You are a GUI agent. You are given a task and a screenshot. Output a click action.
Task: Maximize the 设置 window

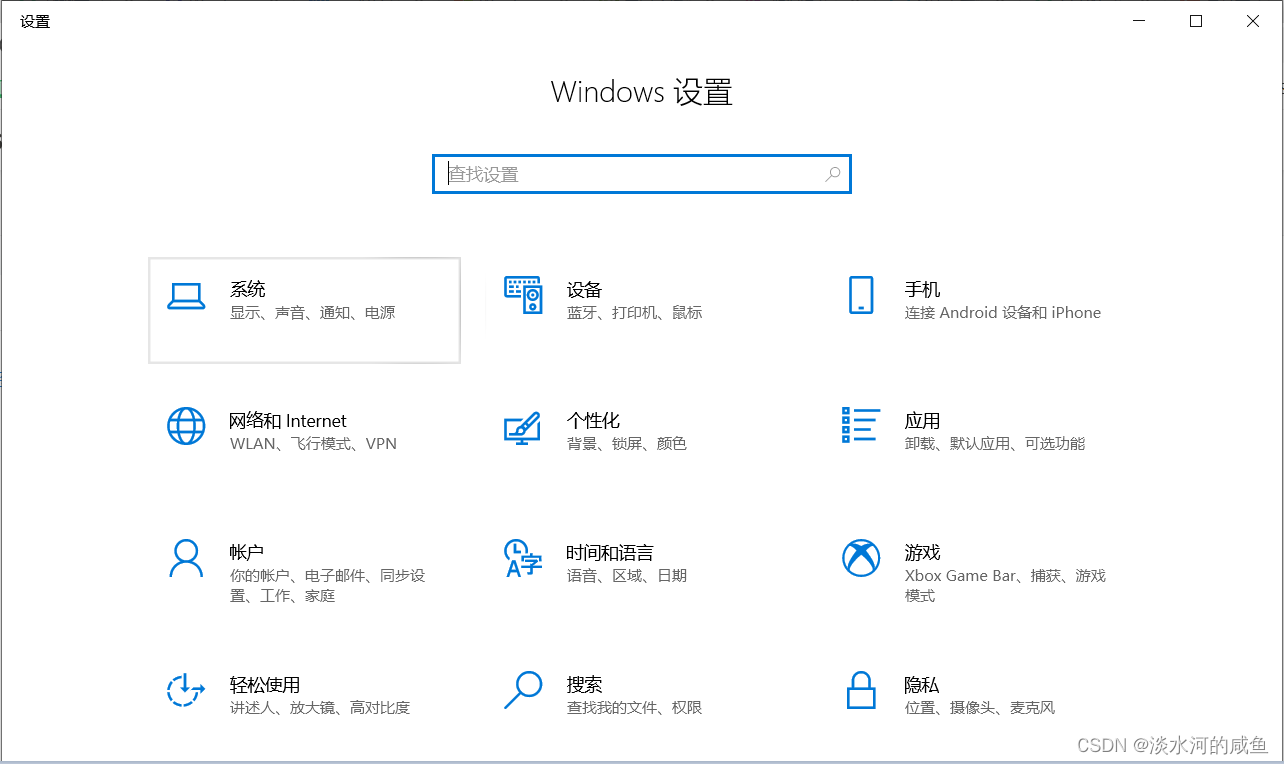pyautogui.click(x=1196, y=21)
